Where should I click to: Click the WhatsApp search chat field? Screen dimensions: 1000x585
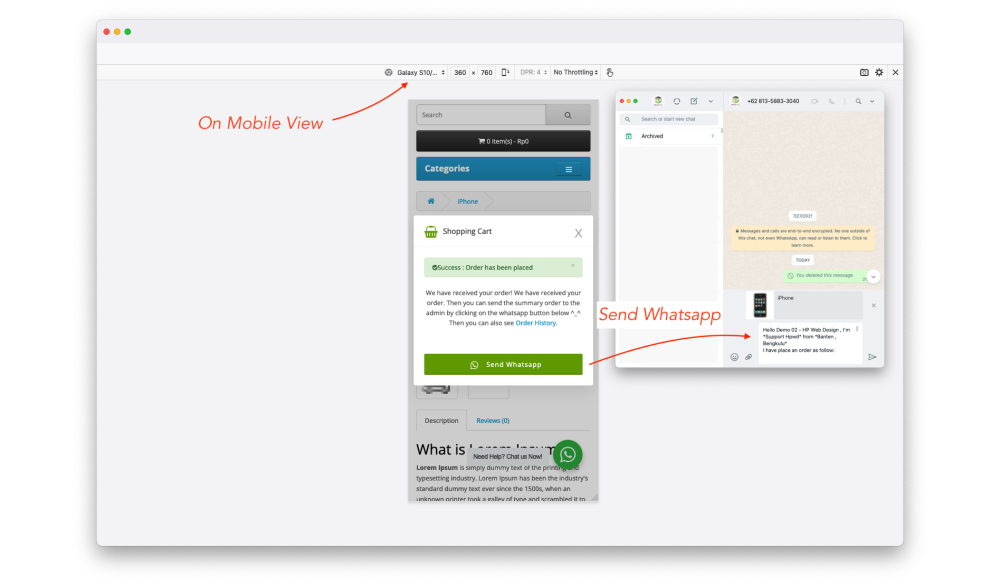670,119
